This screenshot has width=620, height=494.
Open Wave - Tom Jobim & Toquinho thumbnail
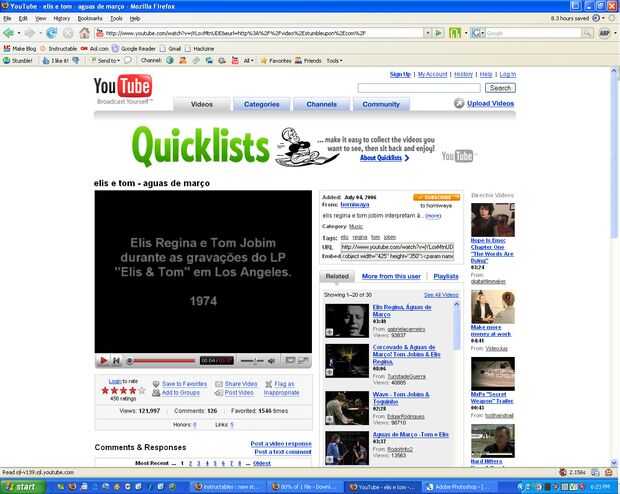[347, 408]
